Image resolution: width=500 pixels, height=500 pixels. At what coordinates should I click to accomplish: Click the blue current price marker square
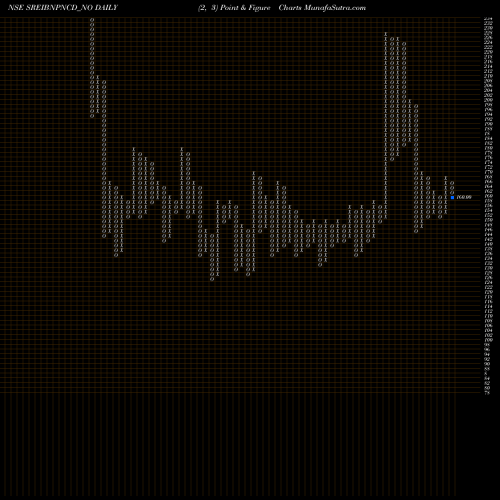click(x=452, y=197)
